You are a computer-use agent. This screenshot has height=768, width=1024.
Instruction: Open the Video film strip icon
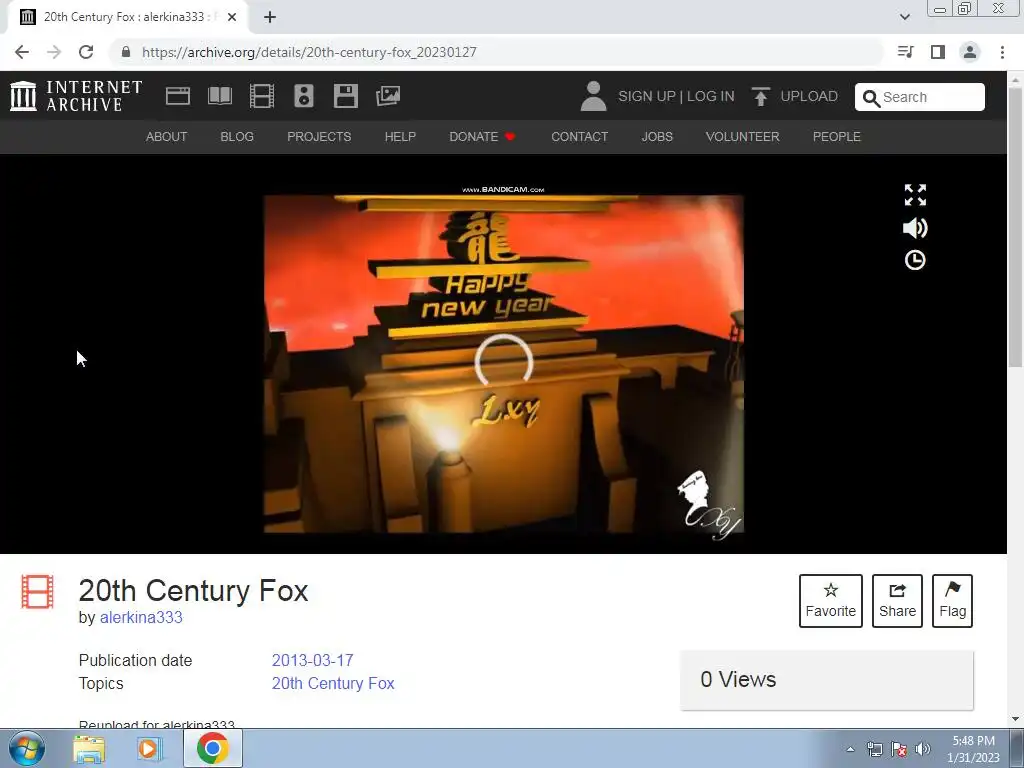pyautogui.click(x=262, y=96)
